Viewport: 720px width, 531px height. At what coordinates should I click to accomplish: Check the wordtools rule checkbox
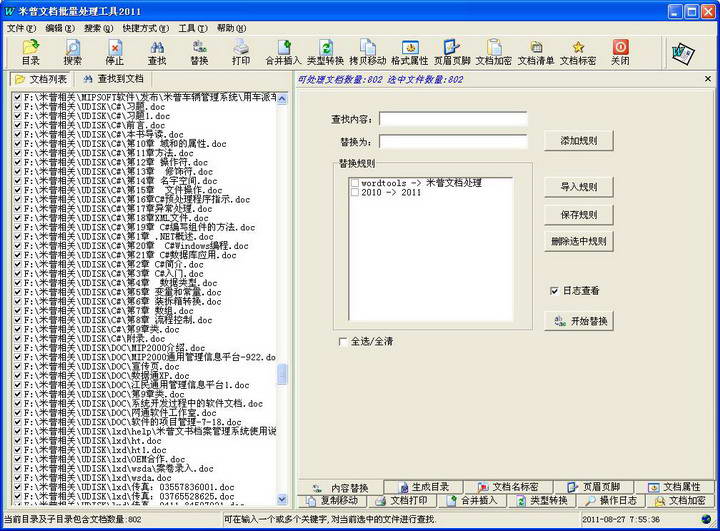click(x=354, y=183)
